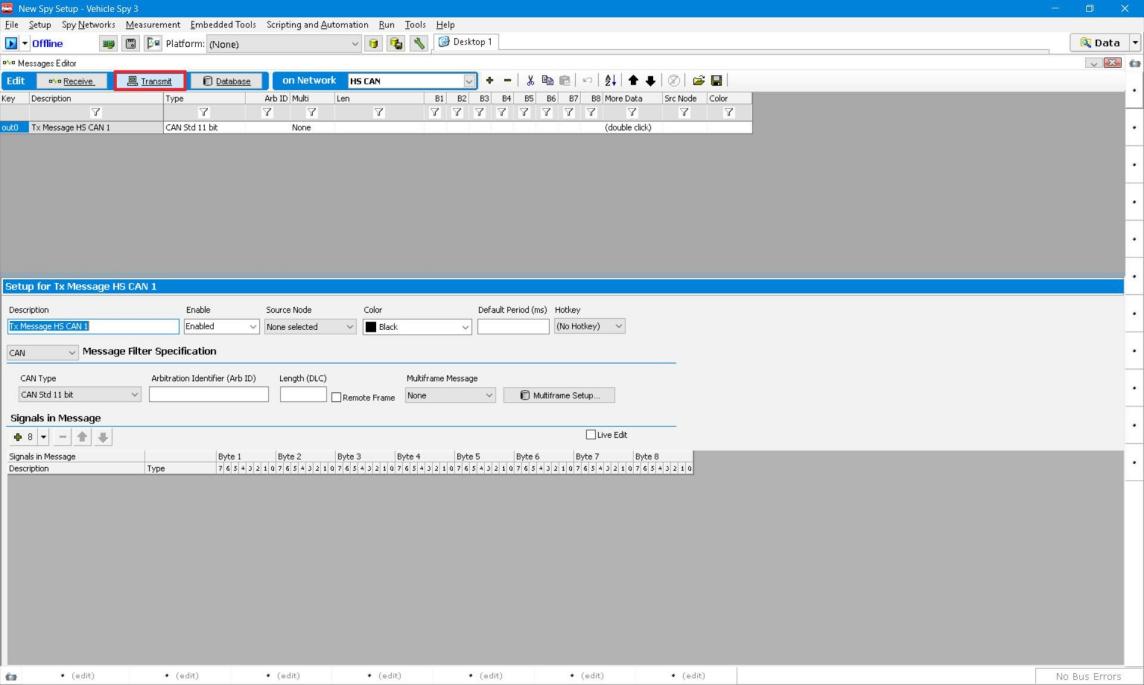The image size is (1144, 685).
Task: Open the on Network HS CAN dropdown
Action: coord(470,81)
